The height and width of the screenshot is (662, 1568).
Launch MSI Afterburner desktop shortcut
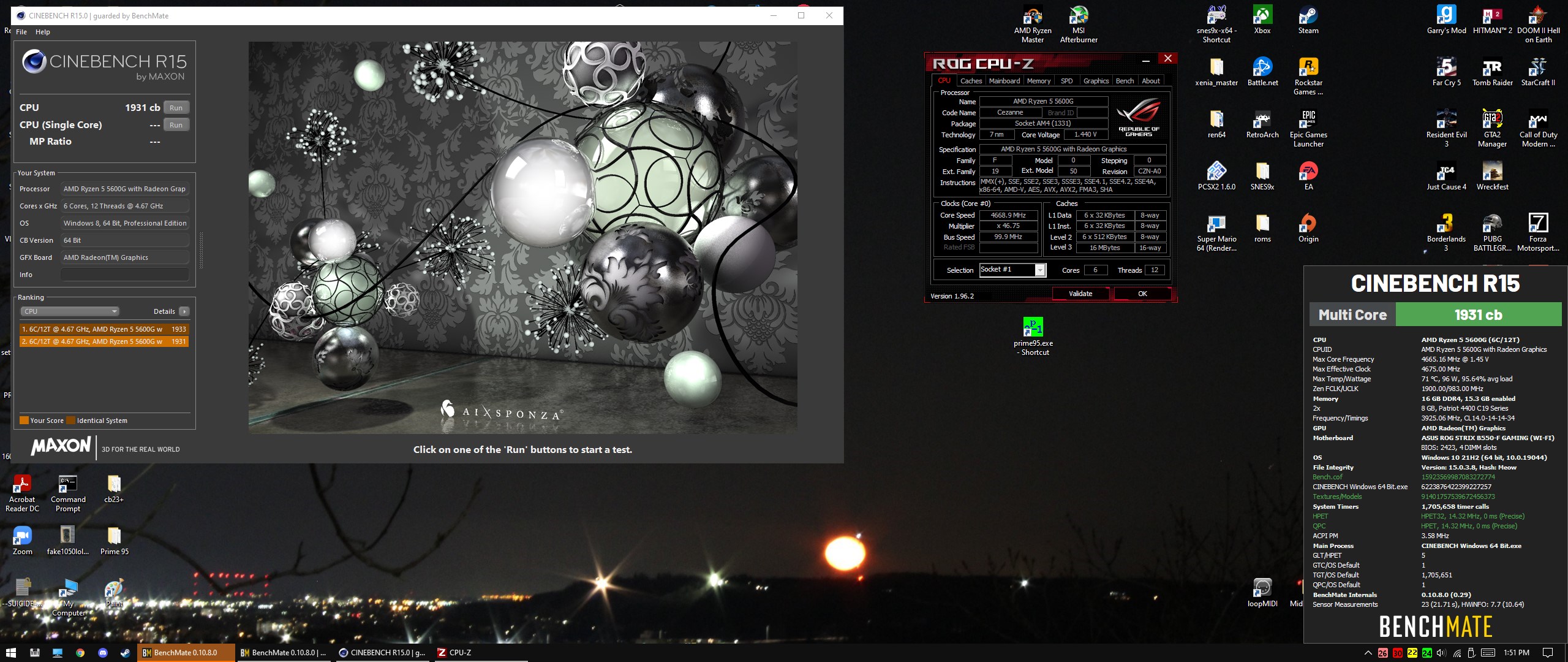point(1079,23)
